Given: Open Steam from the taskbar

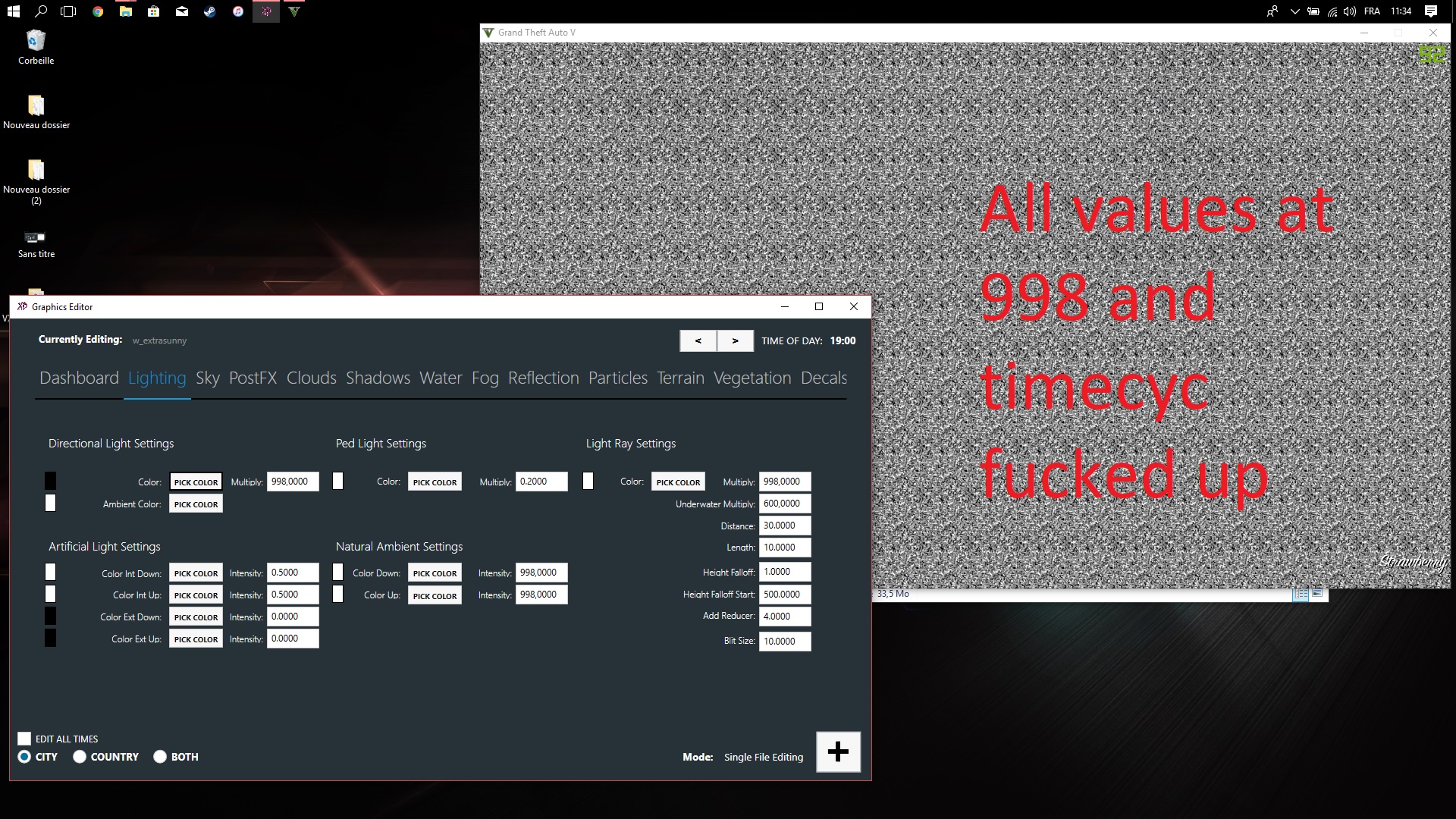Looking at the screenshot, I should 210,11.
